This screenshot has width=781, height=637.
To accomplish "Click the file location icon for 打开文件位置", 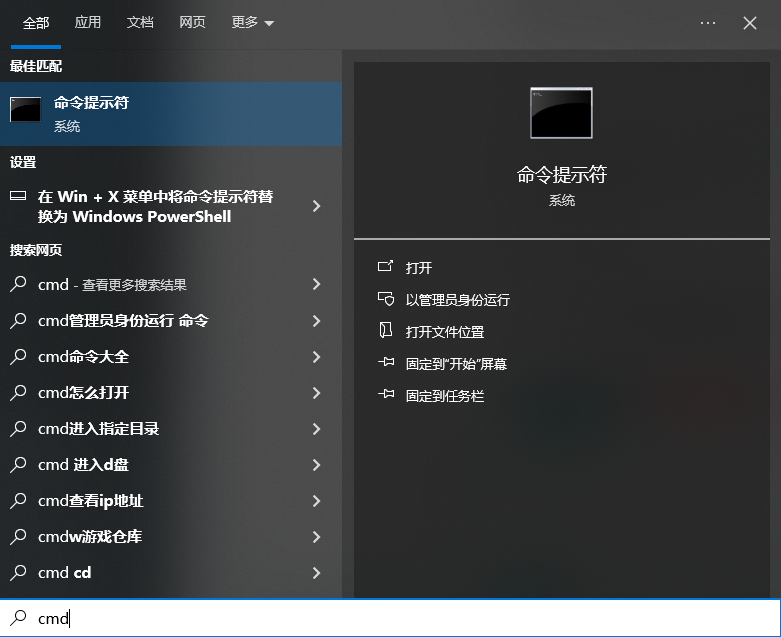I will (x=386, y=330).
